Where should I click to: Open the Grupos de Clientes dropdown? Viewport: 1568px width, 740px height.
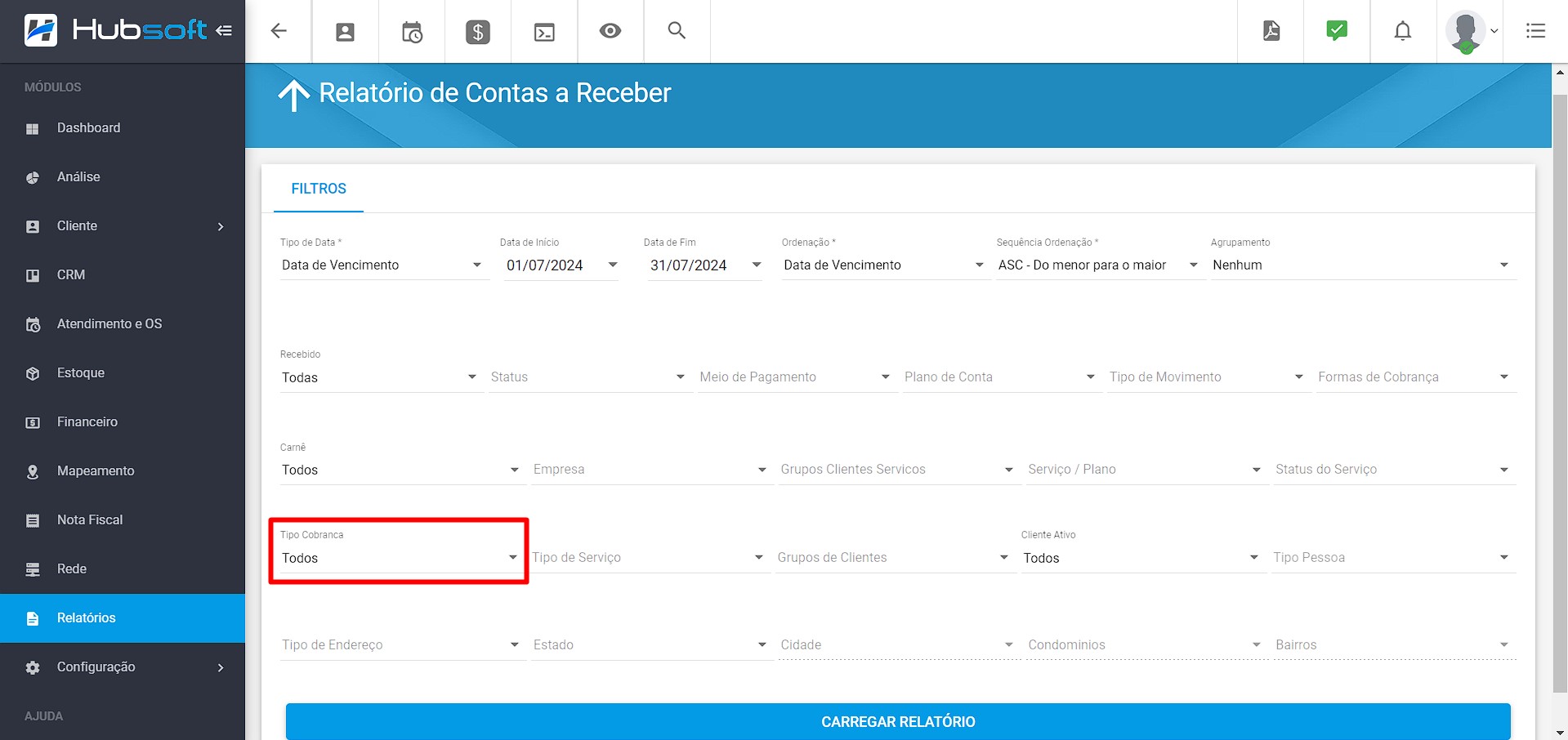(896, 558)
